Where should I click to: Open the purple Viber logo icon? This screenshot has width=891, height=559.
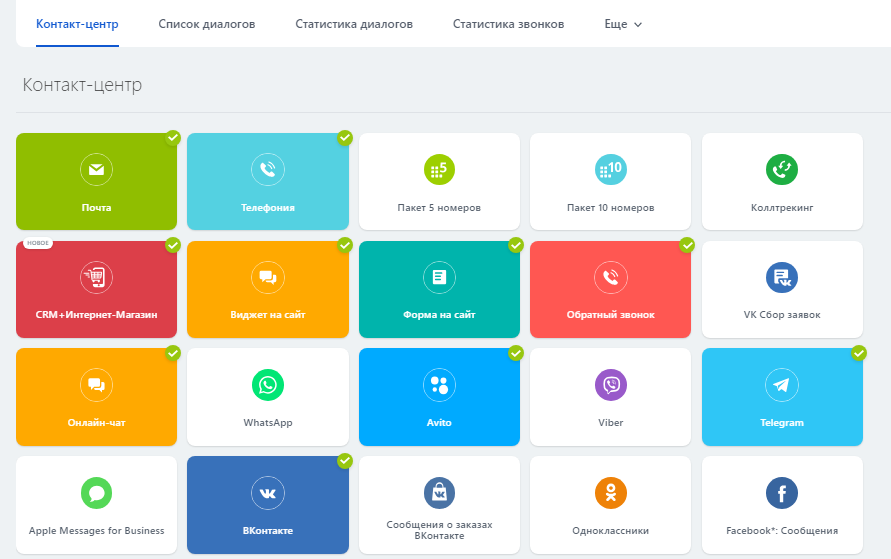click(x=610, y=385)
